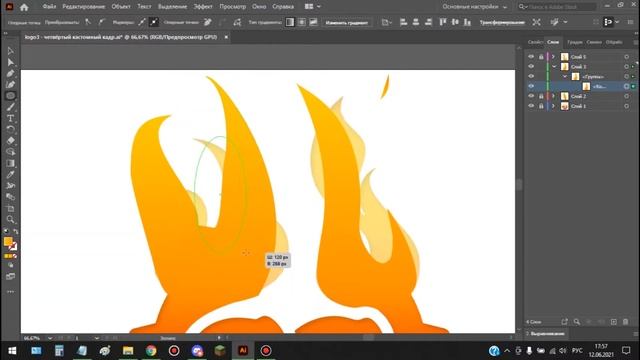Click the Home icon

[24, 7]
